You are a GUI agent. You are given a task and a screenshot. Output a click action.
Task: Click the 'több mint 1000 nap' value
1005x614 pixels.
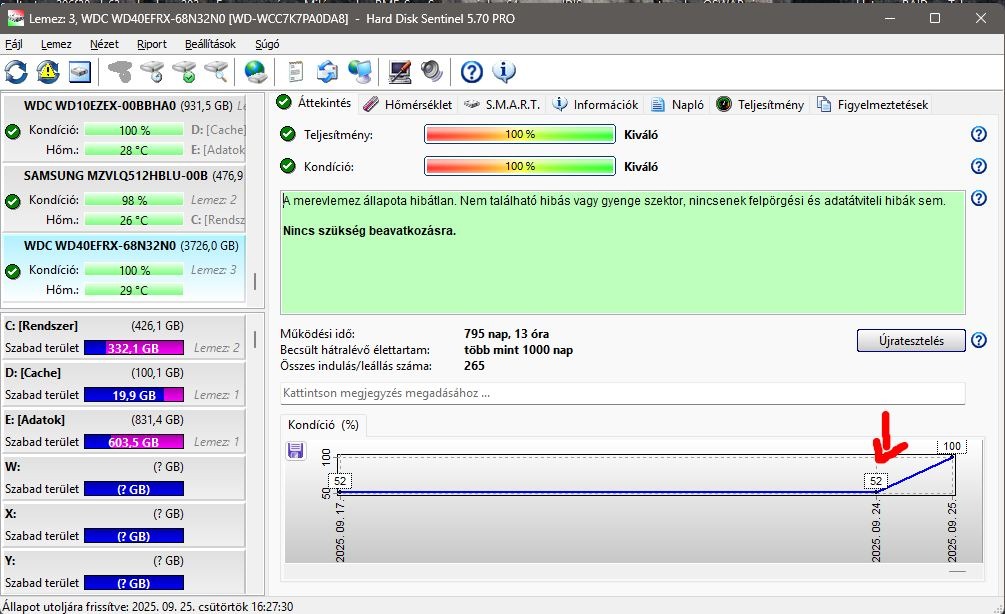[x=519, y=350]
